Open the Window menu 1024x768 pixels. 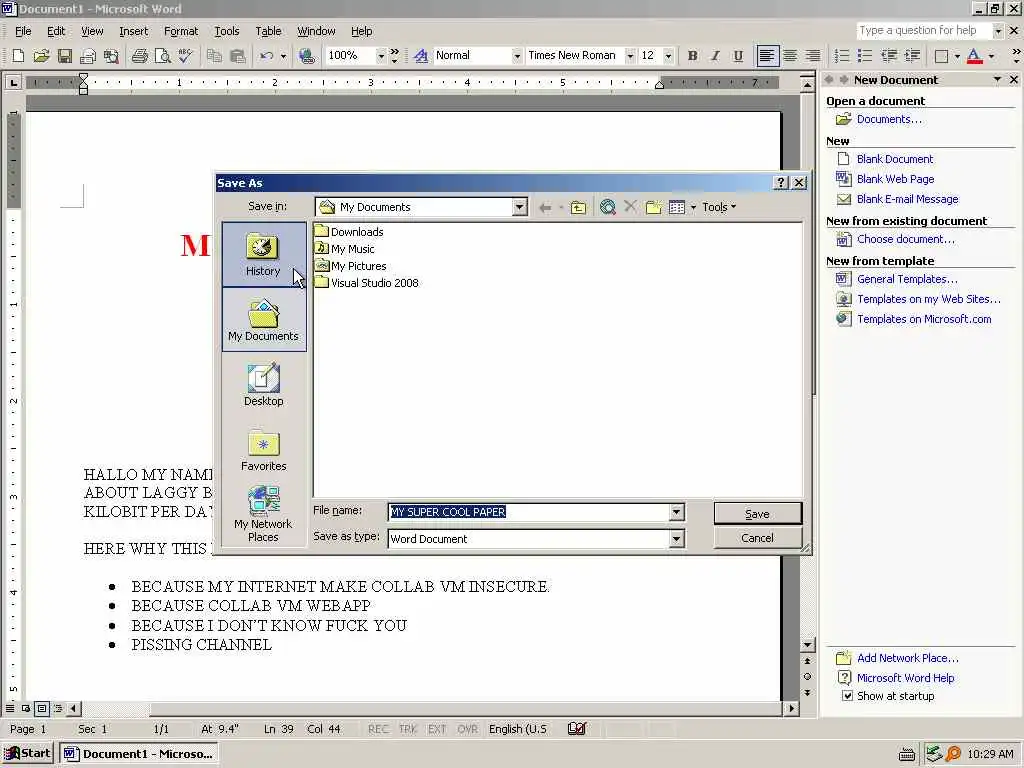click(x=316, y=31)
